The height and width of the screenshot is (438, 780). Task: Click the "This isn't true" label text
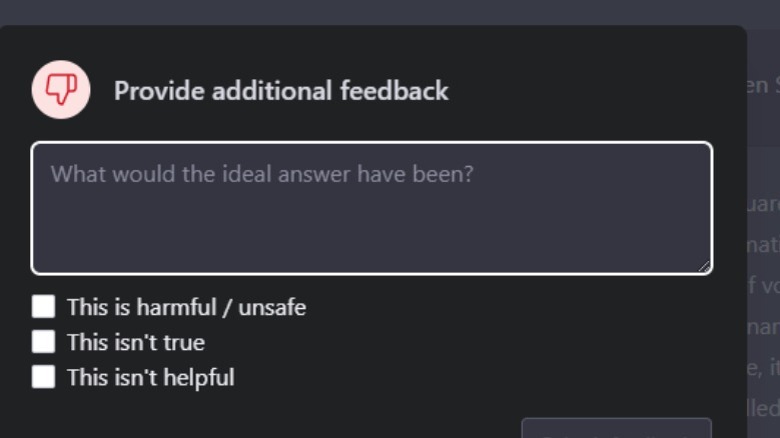135,342
